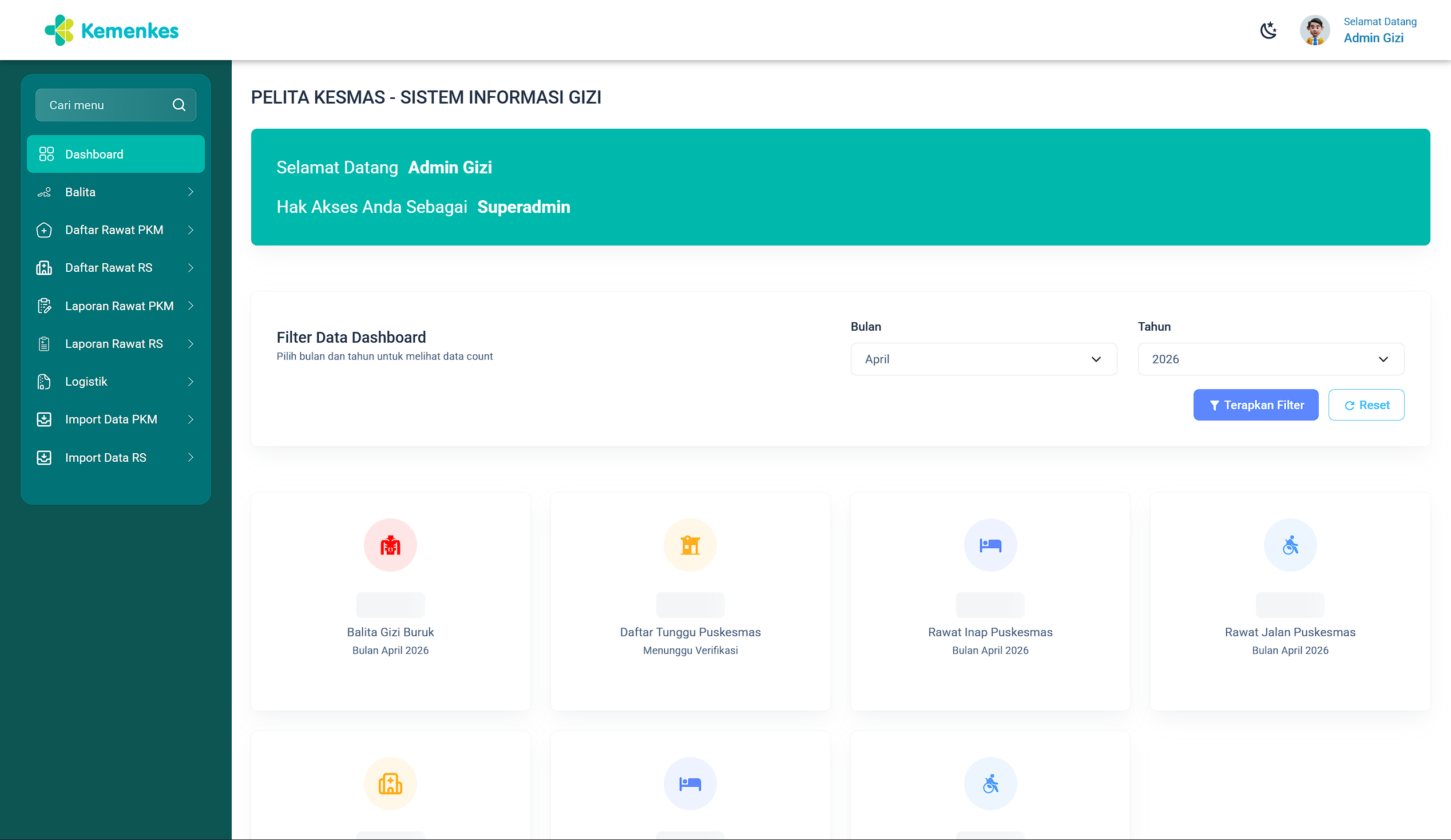
Task: Open the Tahun dropdown showing 2026
Action: coord(1270,359)
